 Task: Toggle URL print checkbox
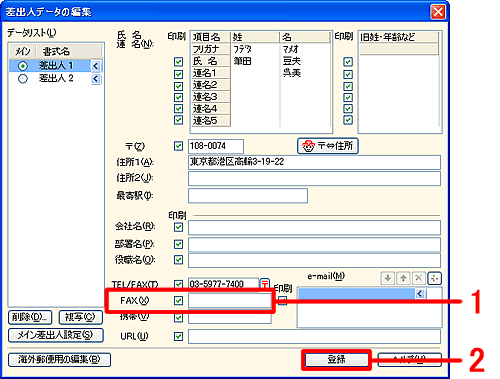pyautogui.click(x=179, y=336)
